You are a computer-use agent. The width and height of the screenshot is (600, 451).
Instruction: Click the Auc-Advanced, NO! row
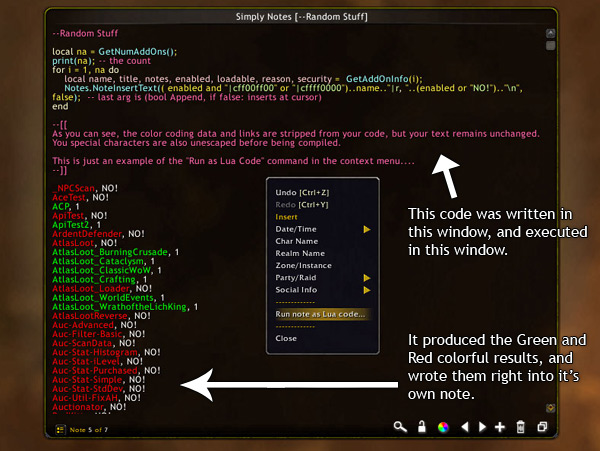[95, 325]
